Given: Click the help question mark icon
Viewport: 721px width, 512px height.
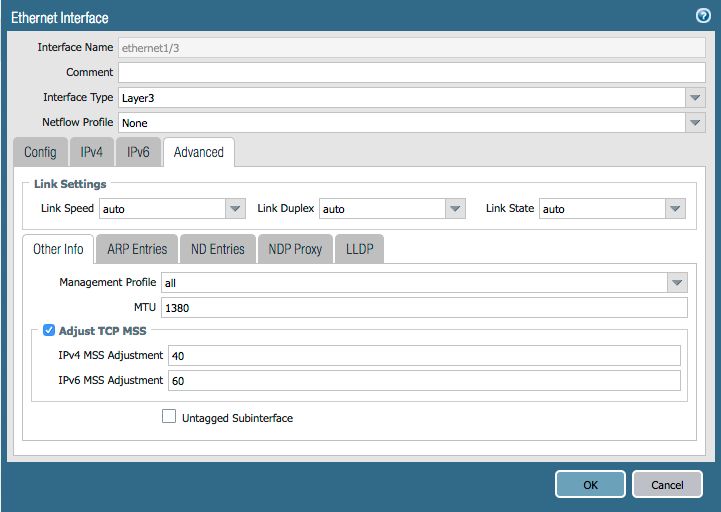Looking at the screenshot, I should (702, 16).
